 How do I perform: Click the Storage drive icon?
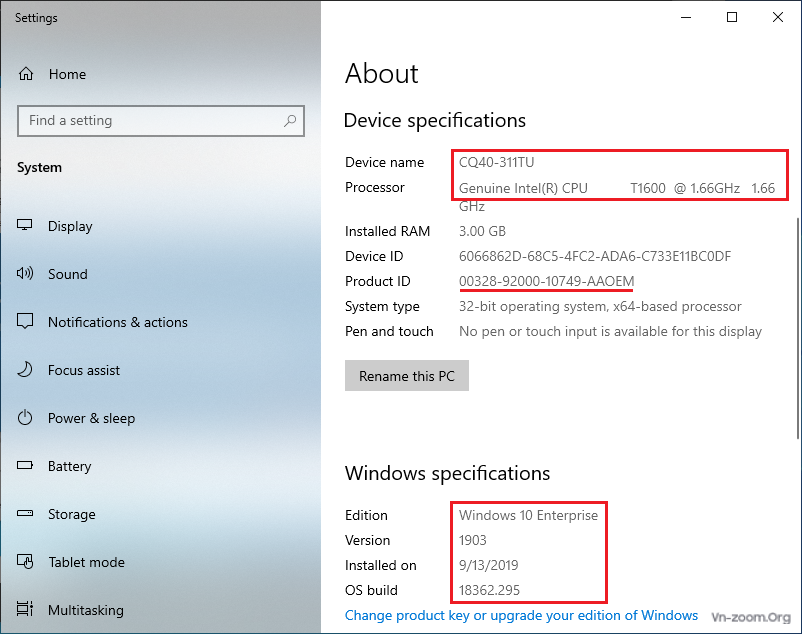point(25,513)
